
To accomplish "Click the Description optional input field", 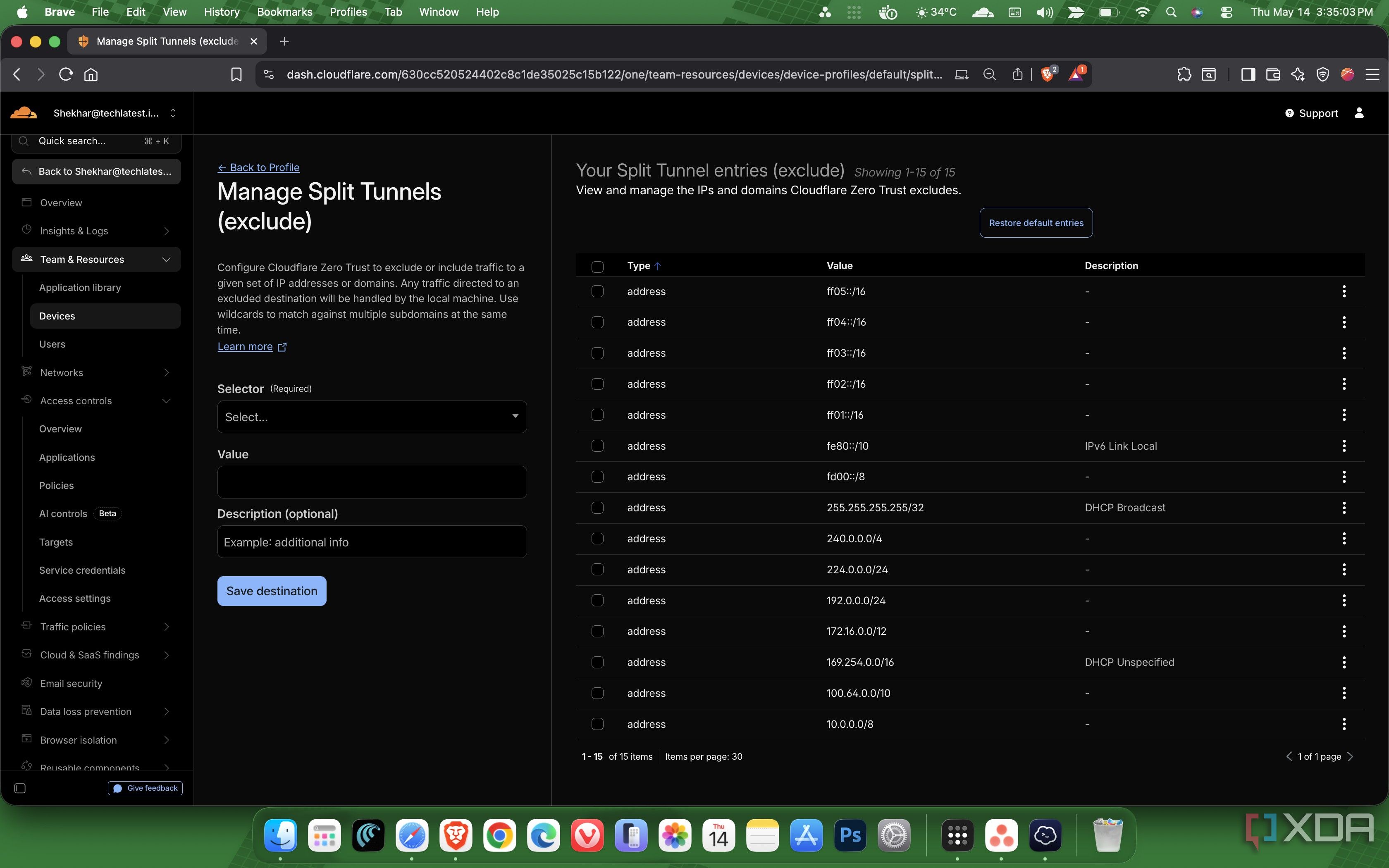I will (x=372, y=542).
